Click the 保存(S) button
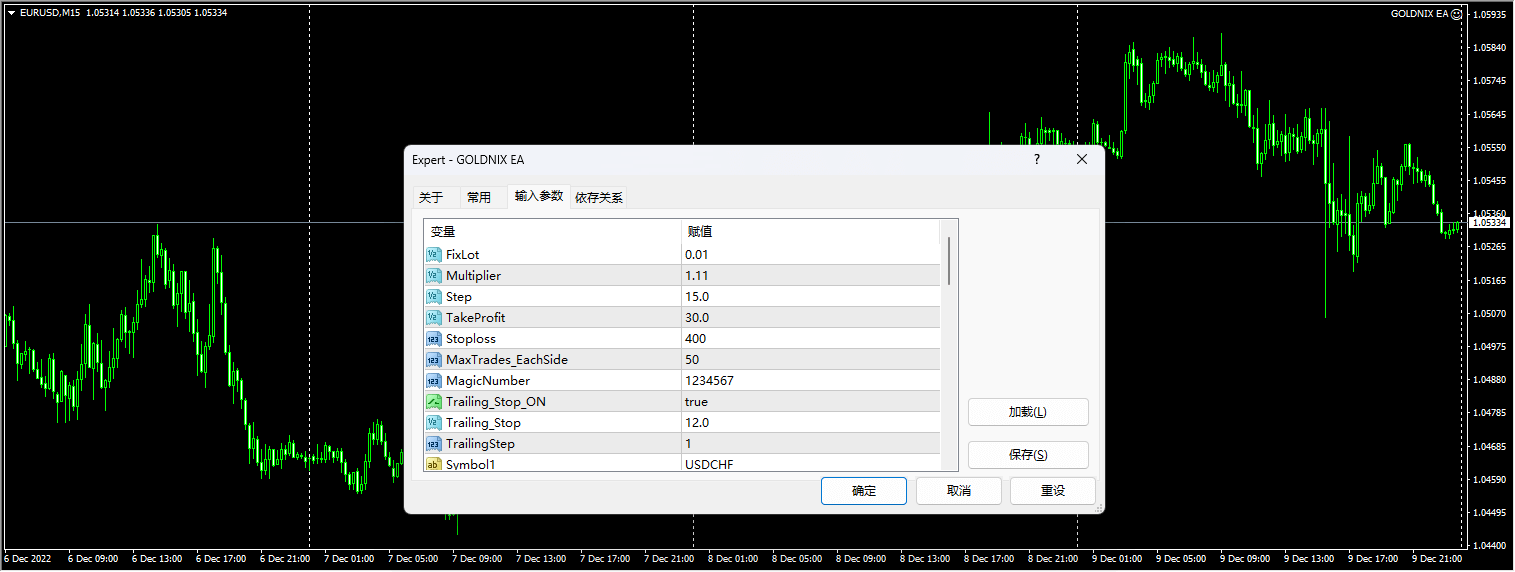The height and width of the screenshot is (572, 1515). [x=1027, y=455]
